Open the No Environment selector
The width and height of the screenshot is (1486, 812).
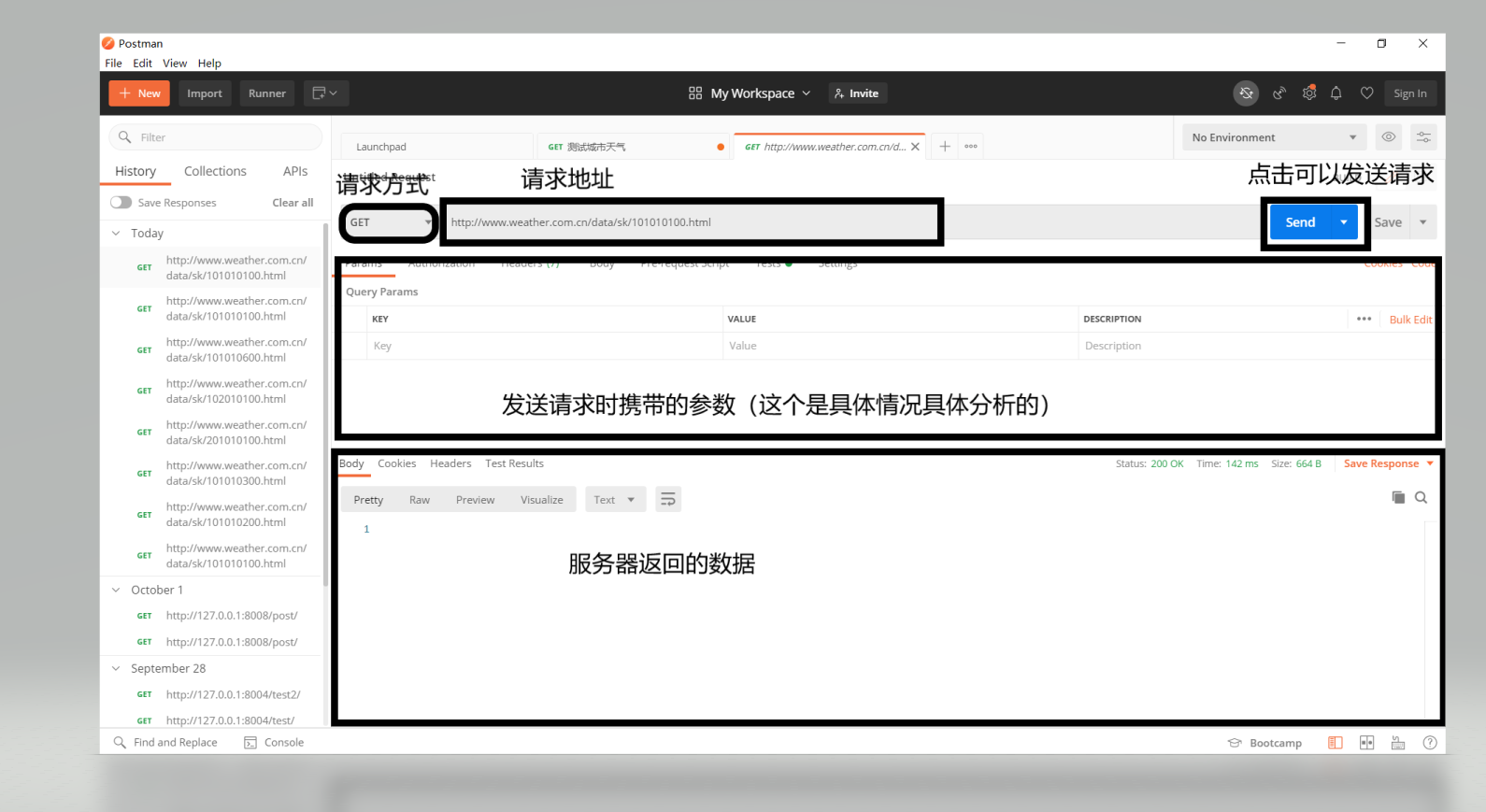1274,137
